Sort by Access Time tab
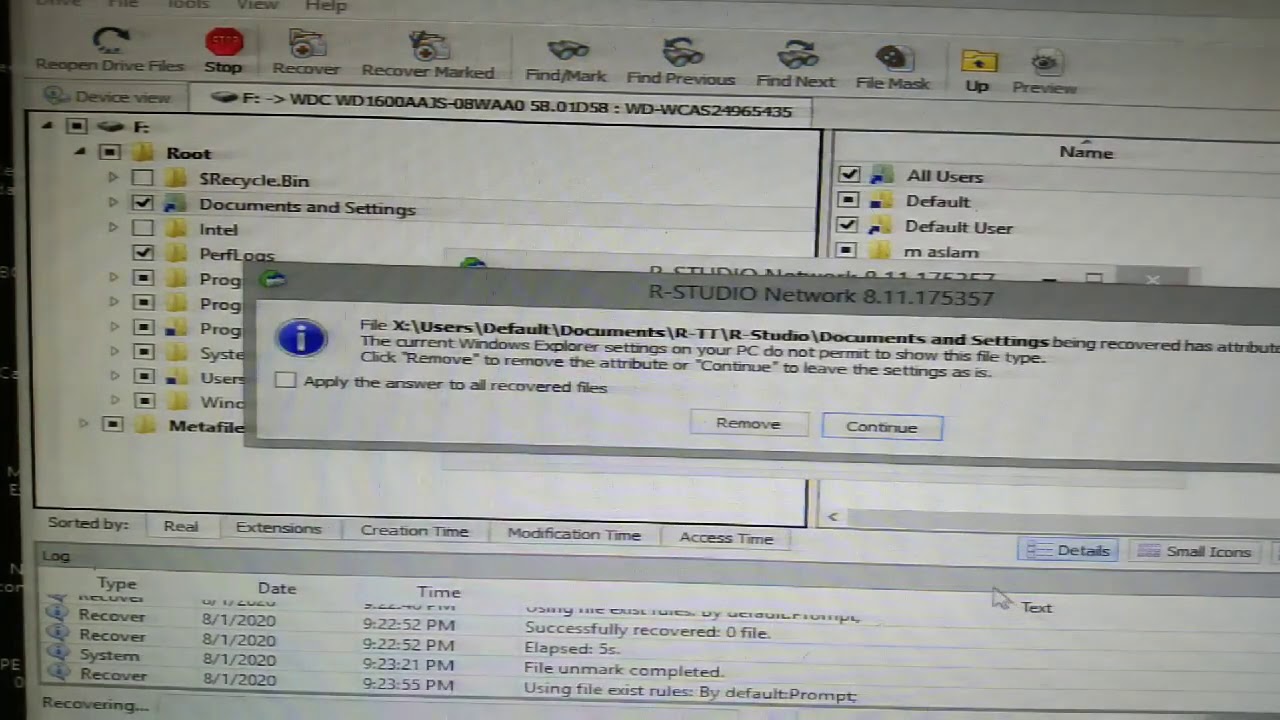 tap(726, 538)
